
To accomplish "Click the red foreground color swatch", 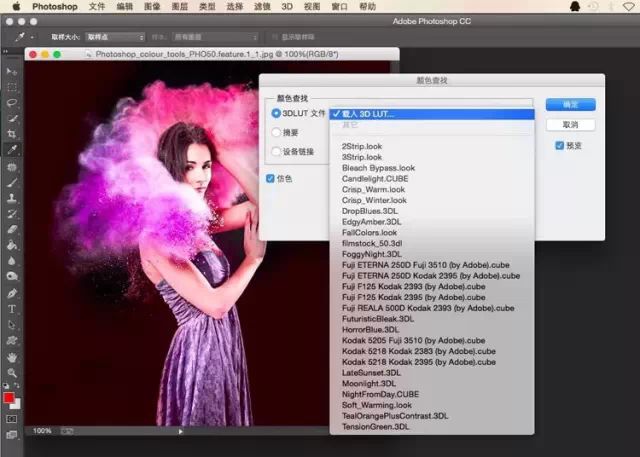I will click(9, 398).
